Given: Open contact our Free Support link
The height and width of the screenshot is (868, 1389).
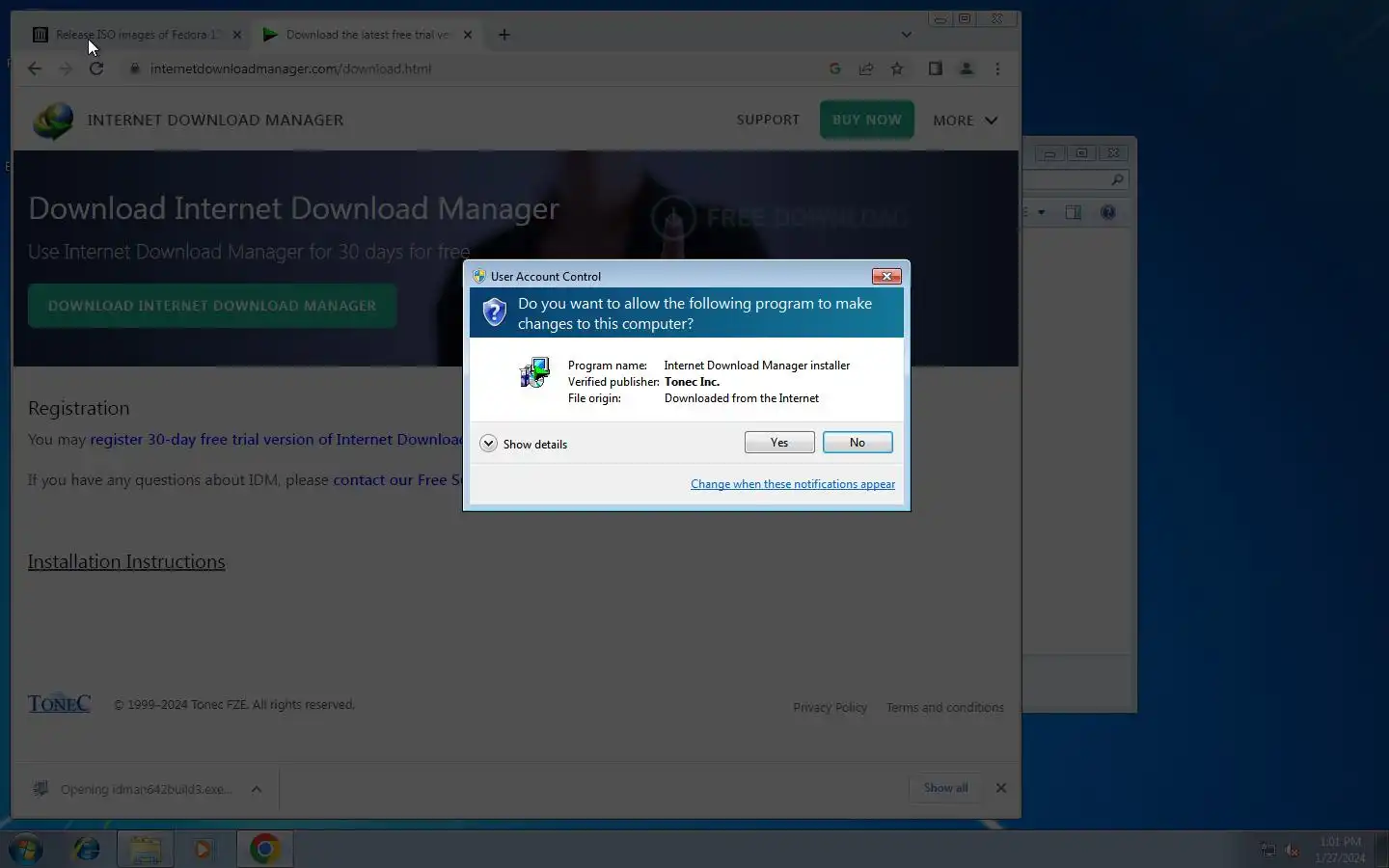Looking at the screenshot, I should click(398, 479).
